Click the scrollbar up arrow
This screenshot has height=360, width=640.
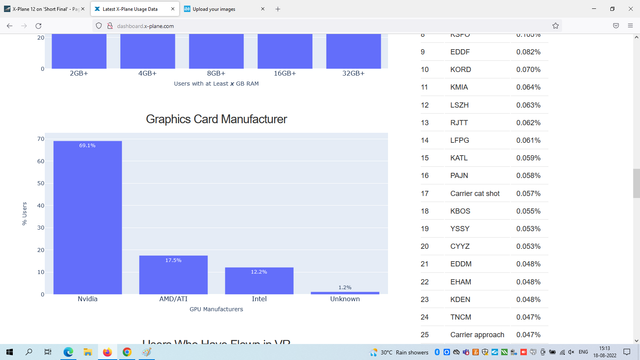pyautogui.click(x=636, y=37)
